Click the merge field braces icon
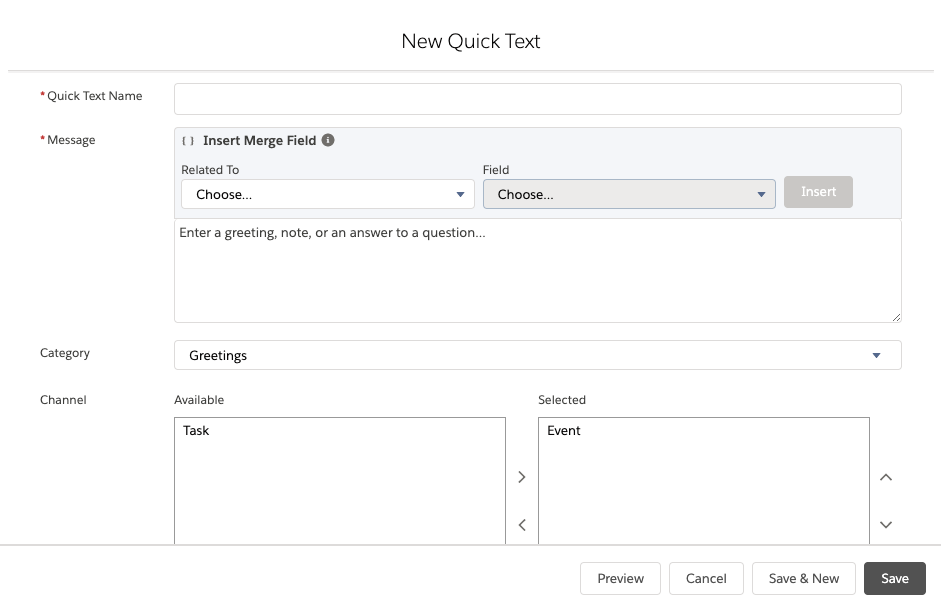Screen dimensions: 941x607 coord(188,141)
